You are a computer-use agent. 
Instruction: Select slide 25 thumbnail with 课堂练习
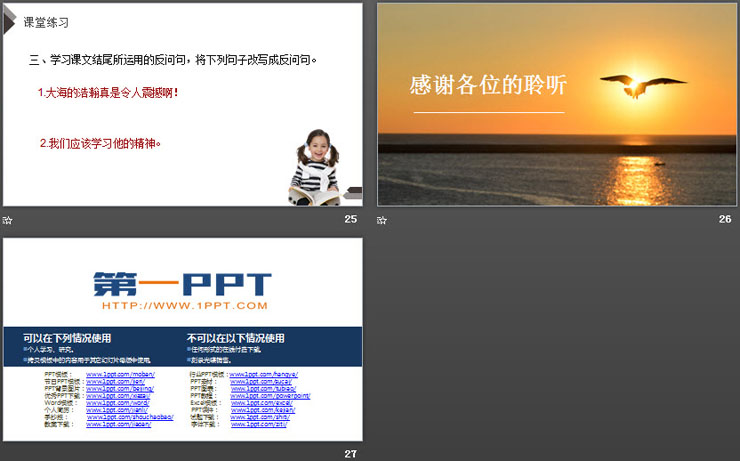(x=183, y=104)
